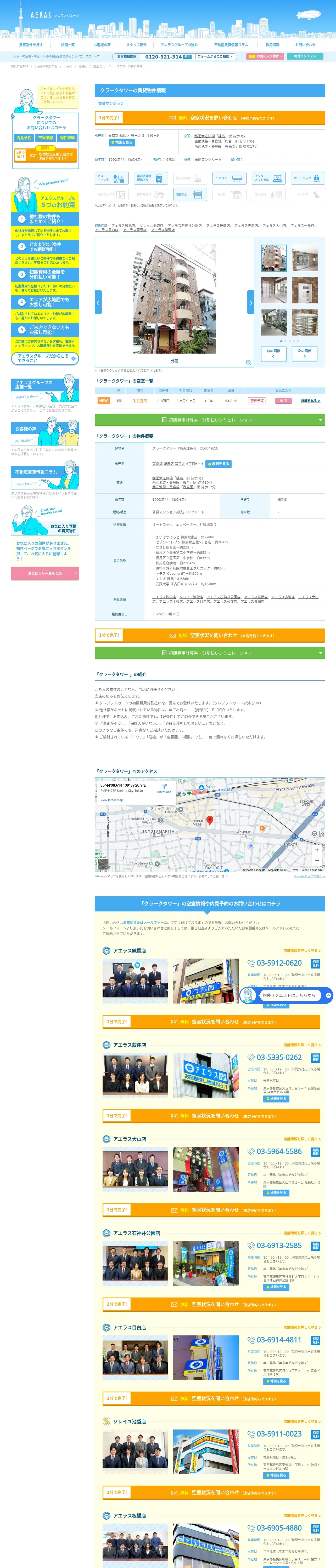Open 店舗情報を詳しく見る for アエラス練馬店
Screen dimensions: 336x1568
[x=302, y=951]
